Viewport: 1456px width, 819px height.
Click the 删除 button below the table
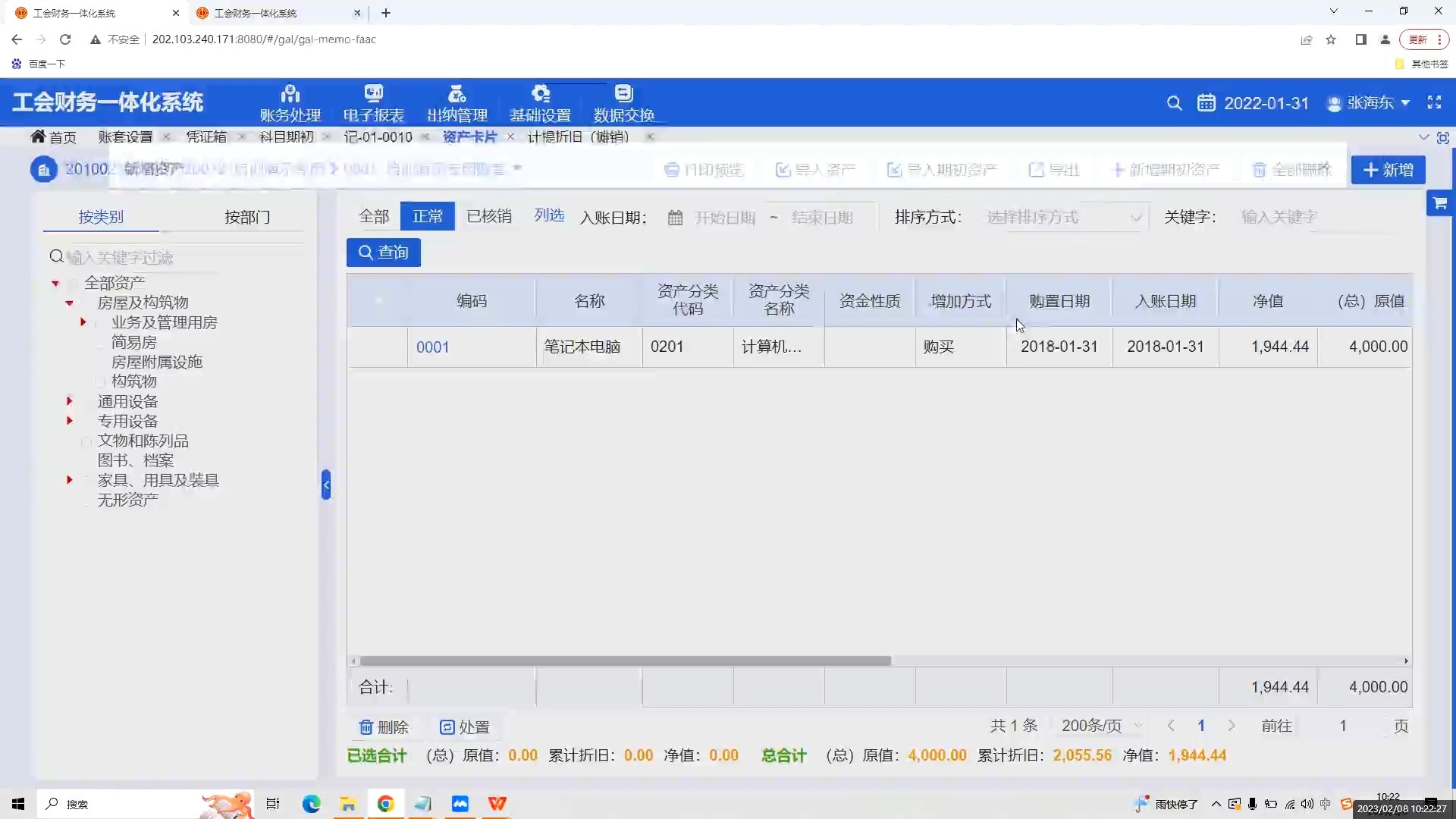[384, 727]
